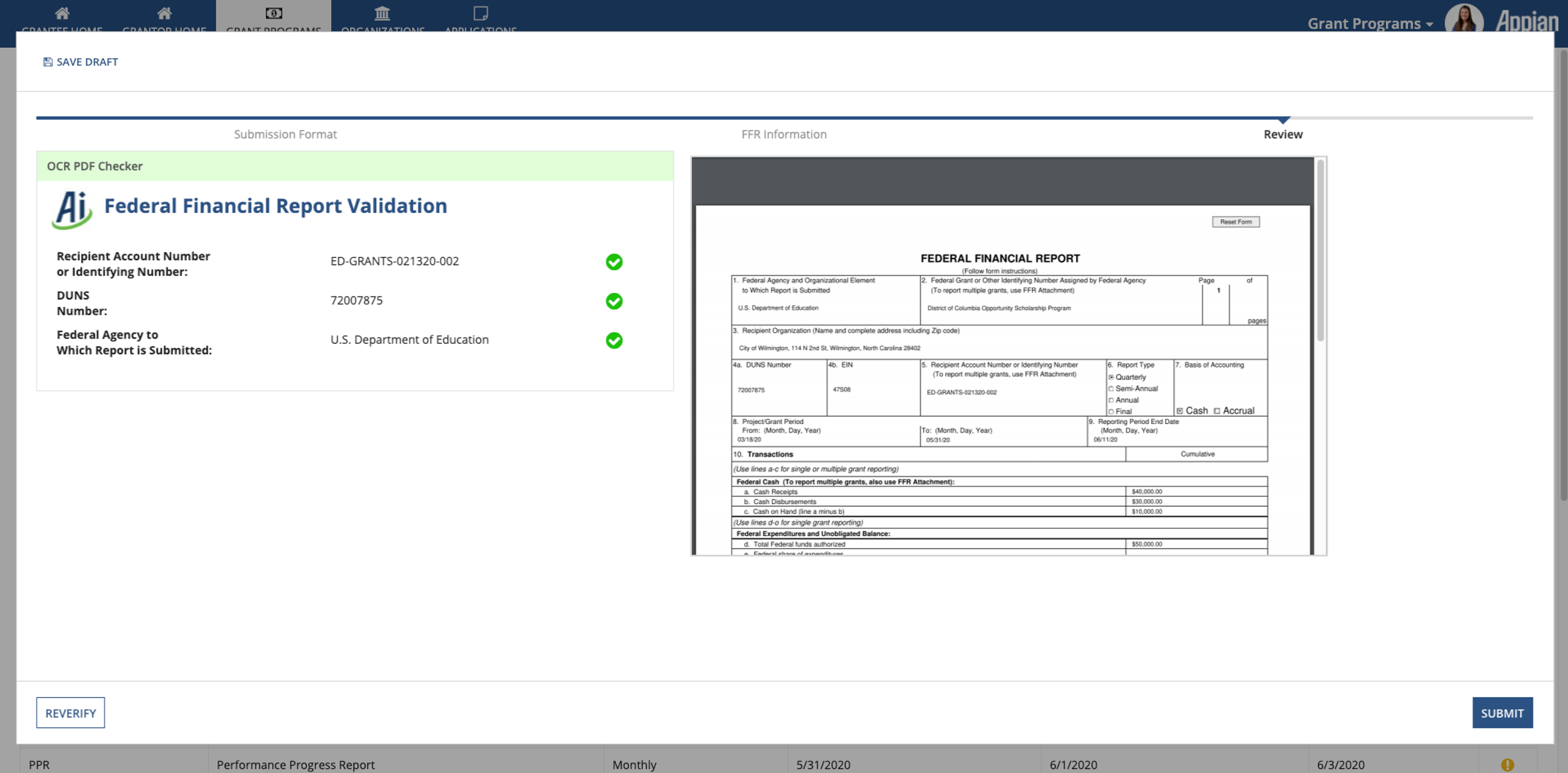The height and width of the screenshot is (773, 1568).
Task: Click the PPR cell in background table
Action: tap(39, 764)
